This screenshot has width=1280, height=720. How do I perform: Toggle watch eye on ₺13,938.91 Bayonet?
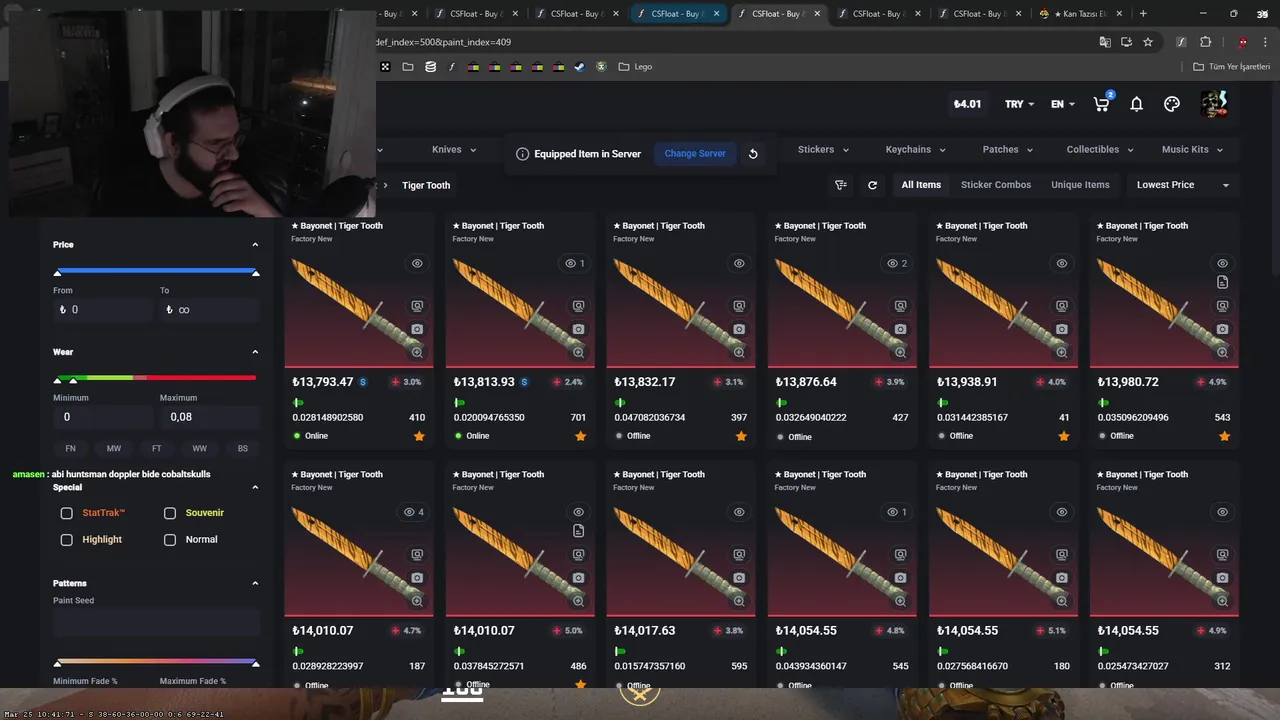1061,264
